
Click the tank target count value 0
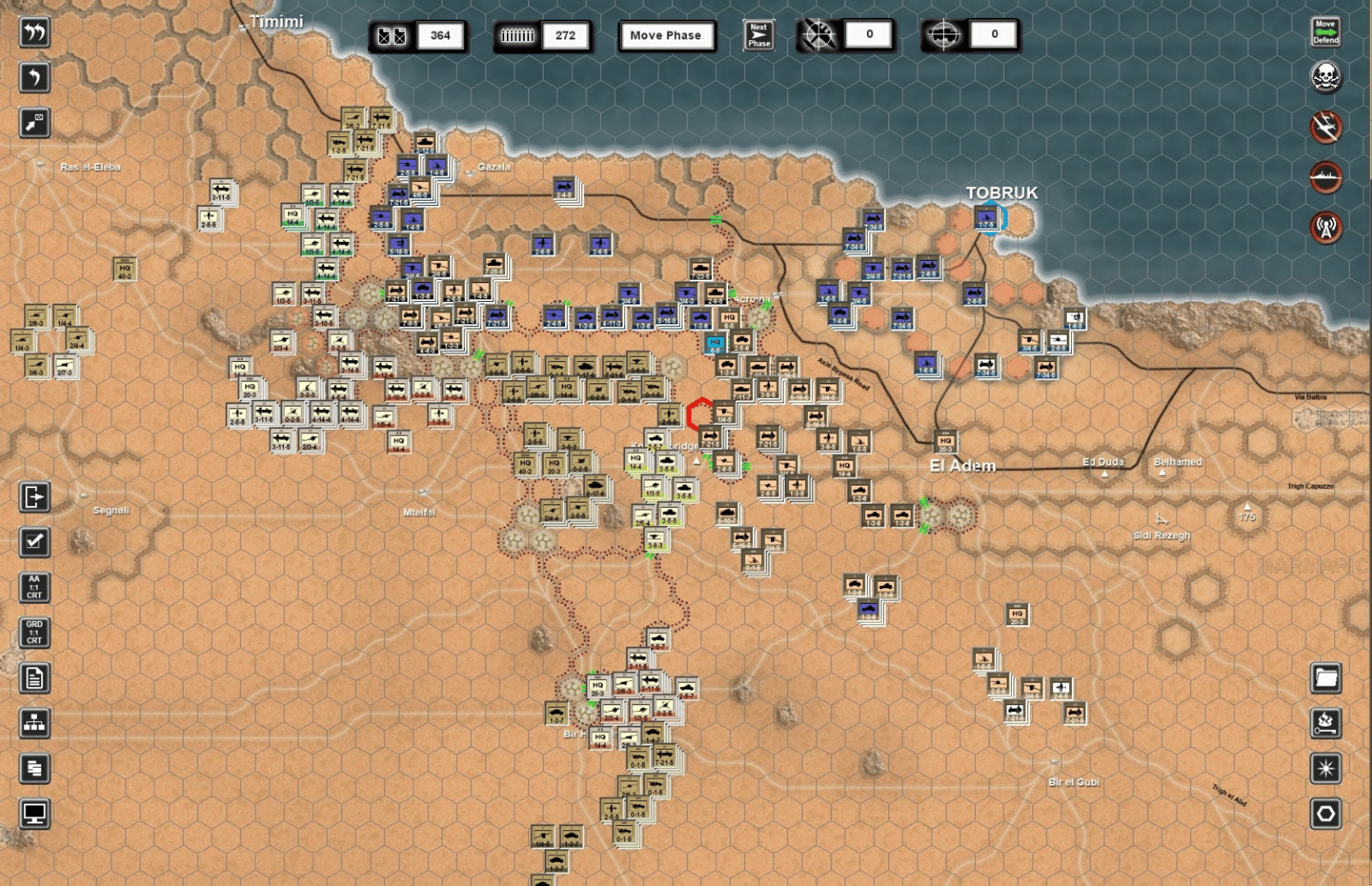click(994, 34)
